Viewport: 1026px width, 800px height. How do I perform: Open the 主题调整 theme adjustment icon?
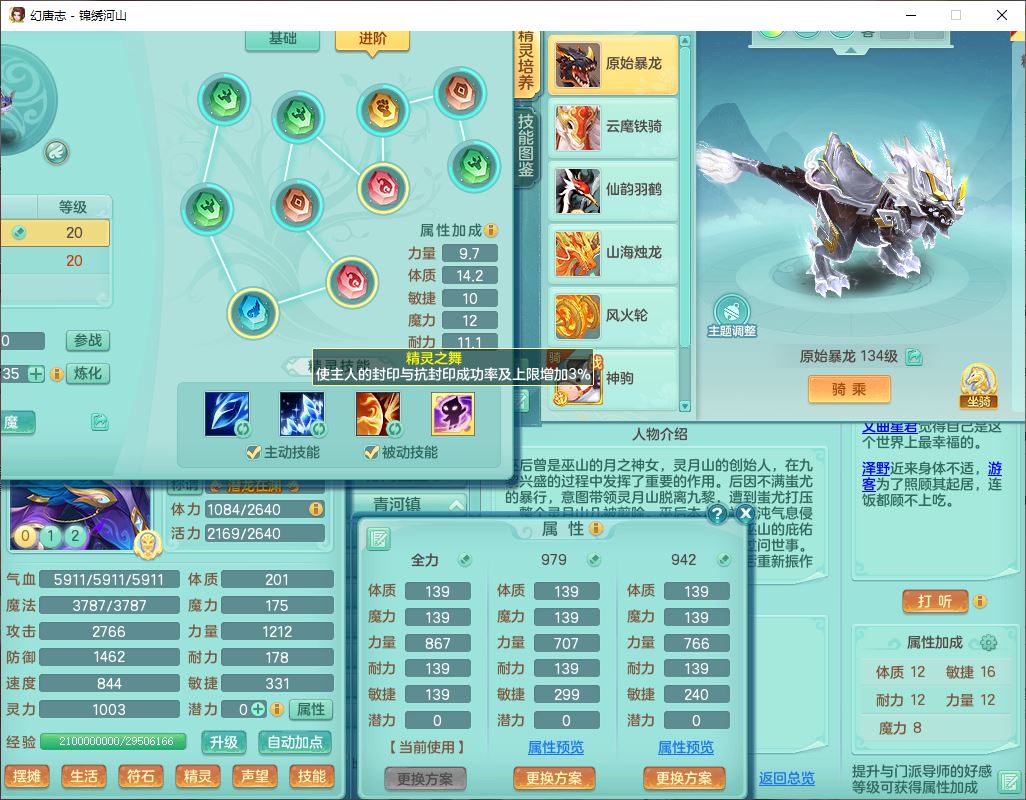(731, 313)
